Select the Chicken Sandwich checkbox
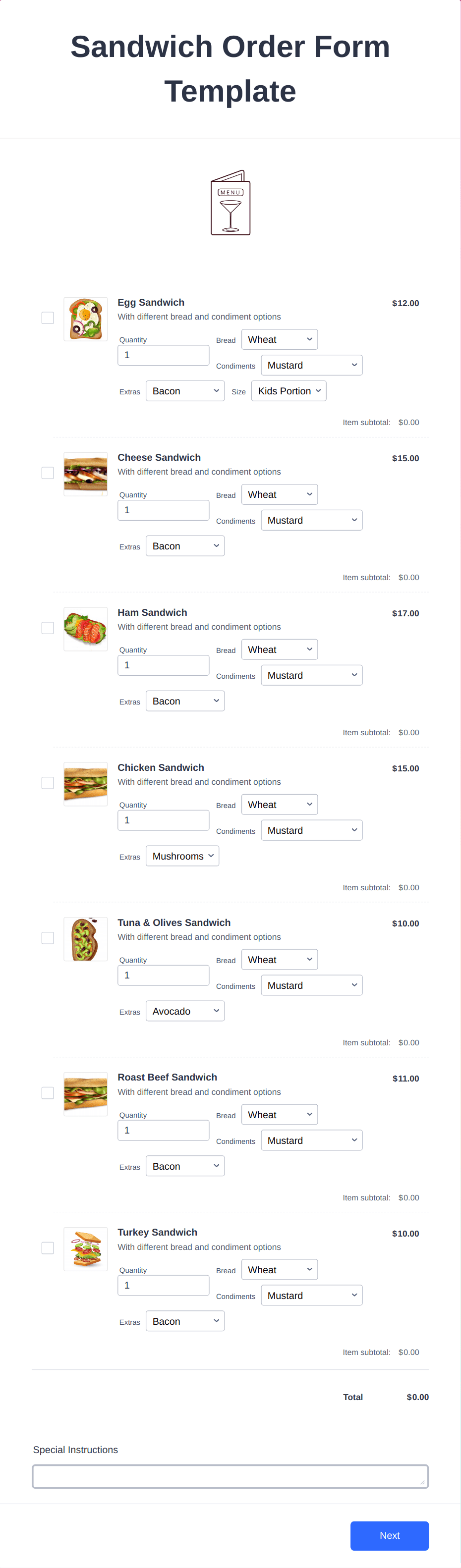The height and width of the screenshot is (1568, 461). coord(48,783)
